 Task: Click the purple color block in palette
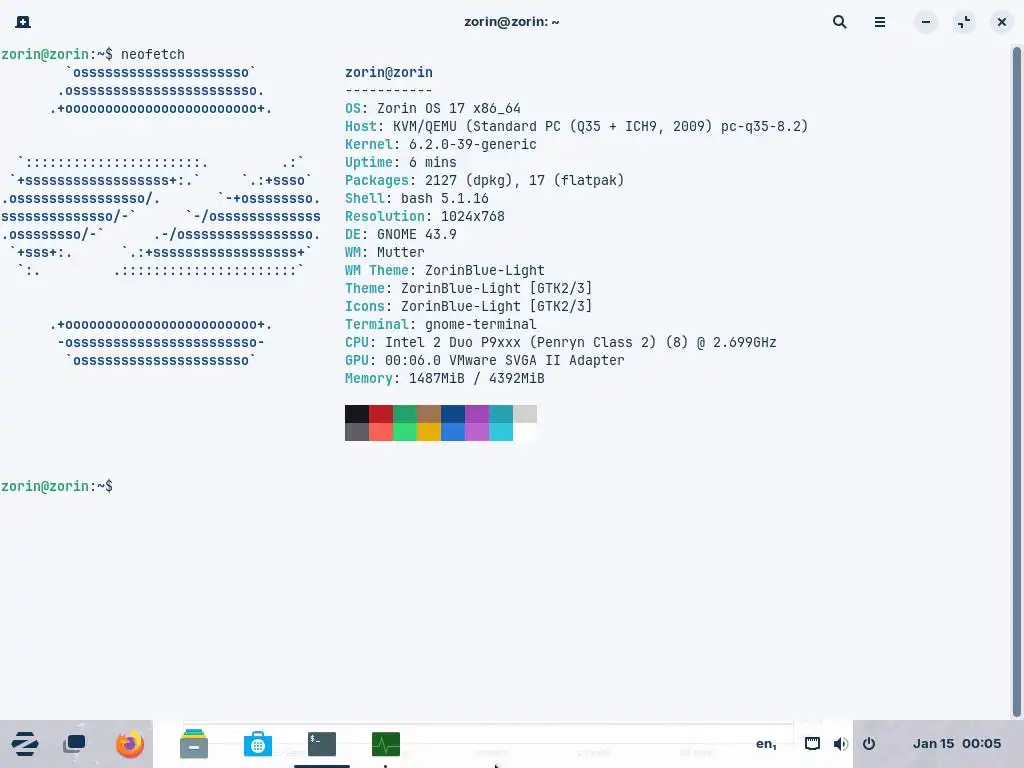[x=477, y=414]
